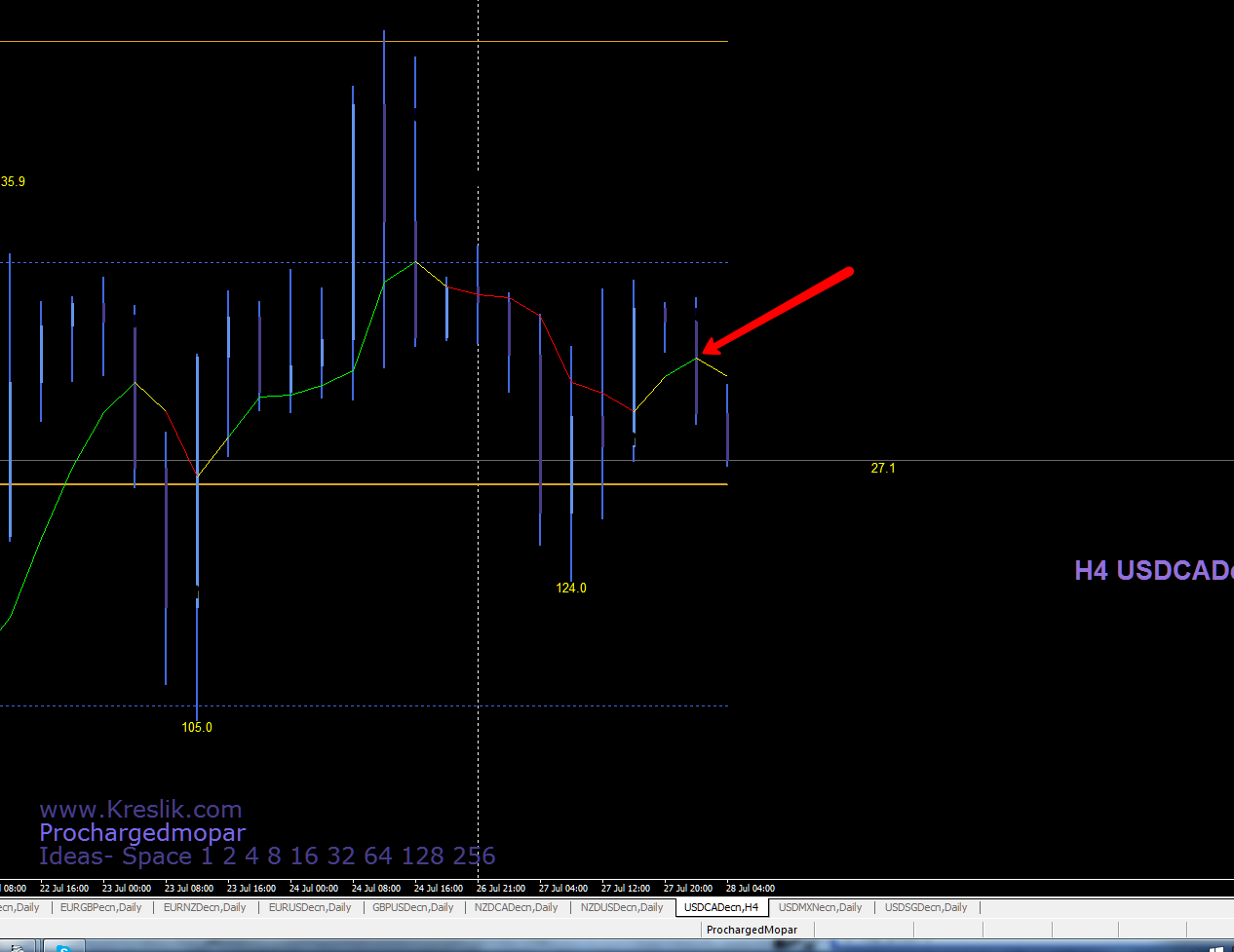Open the EURNZDecn,Daily chart tab

pyautogui.click(x=205, y=907)
